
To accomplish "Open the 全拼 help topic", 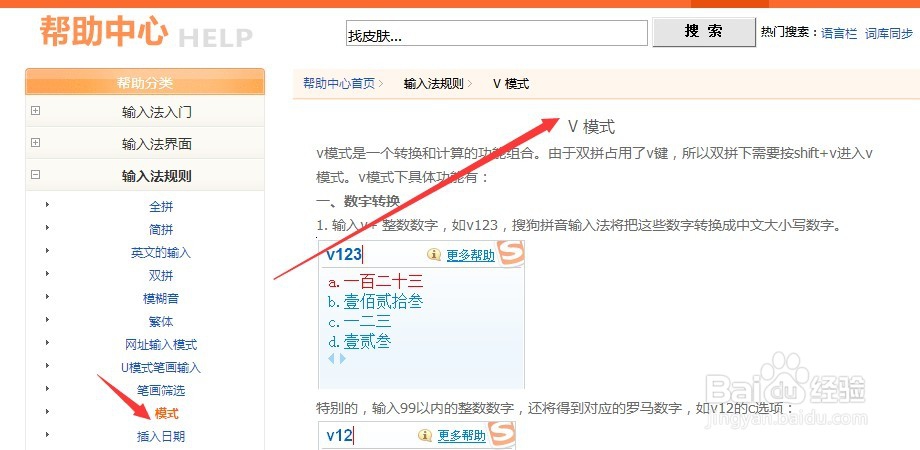I will pyautogui.click(x=161, y=207).
